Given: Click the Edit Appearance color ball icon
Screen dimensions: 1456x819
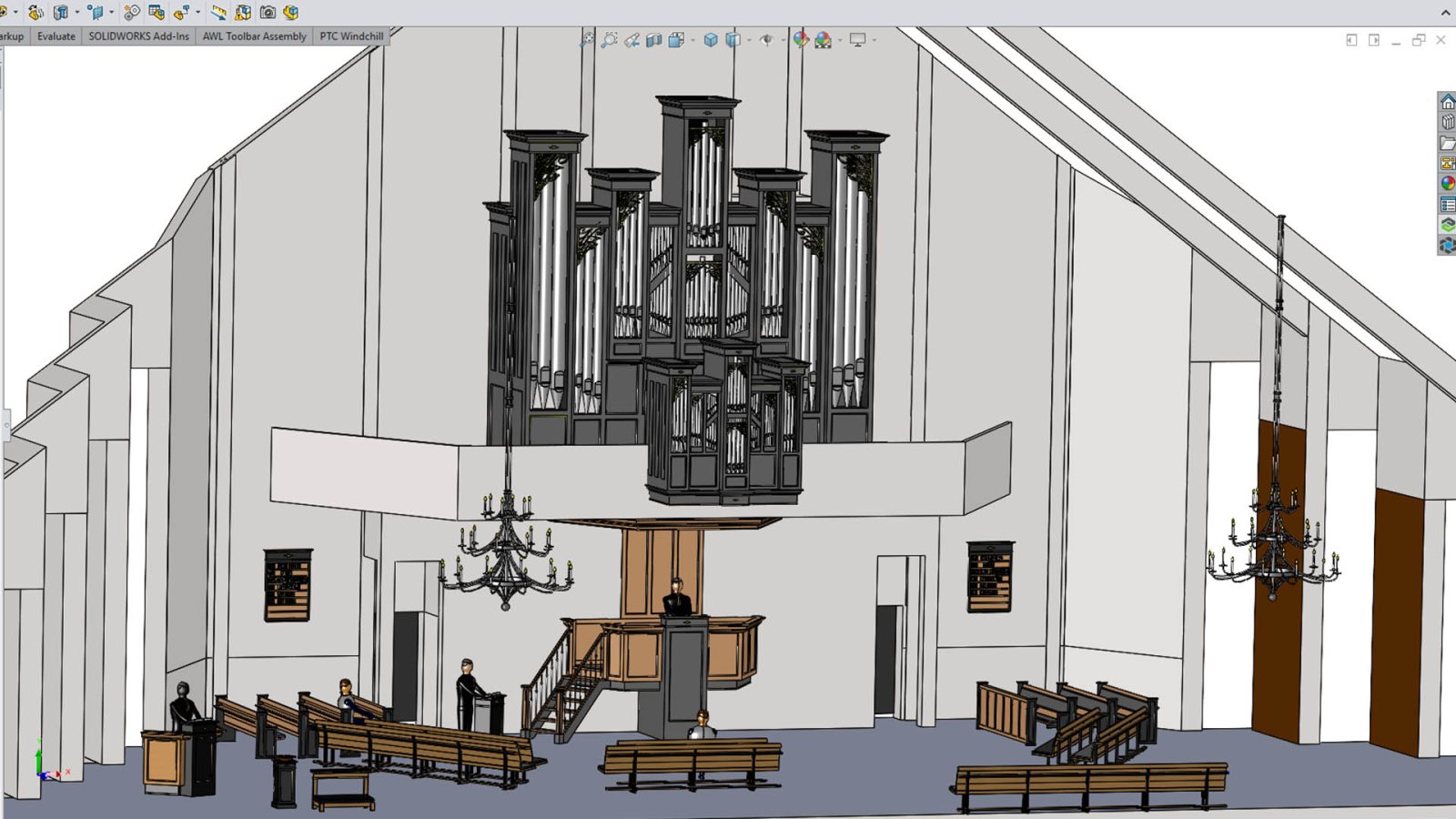Looking at the screenshot, I should coord(801,40).
